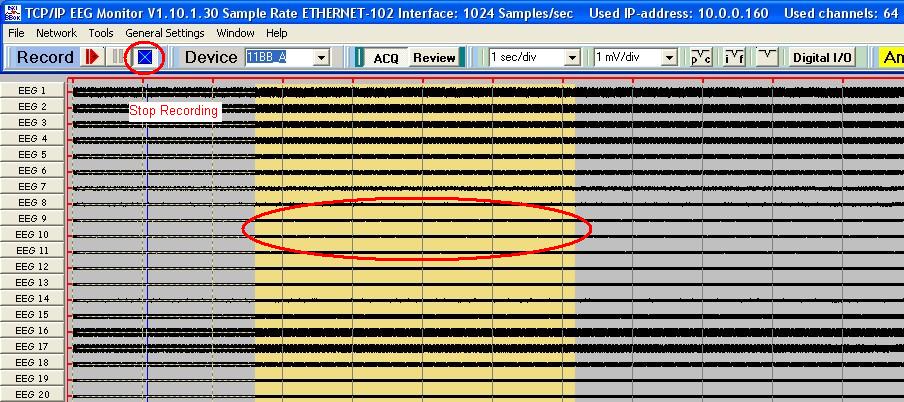Open the Network menu
Image resolution: width=904 pixels, height=402 pixels.
pyautogui.click(x=56, y=33)
